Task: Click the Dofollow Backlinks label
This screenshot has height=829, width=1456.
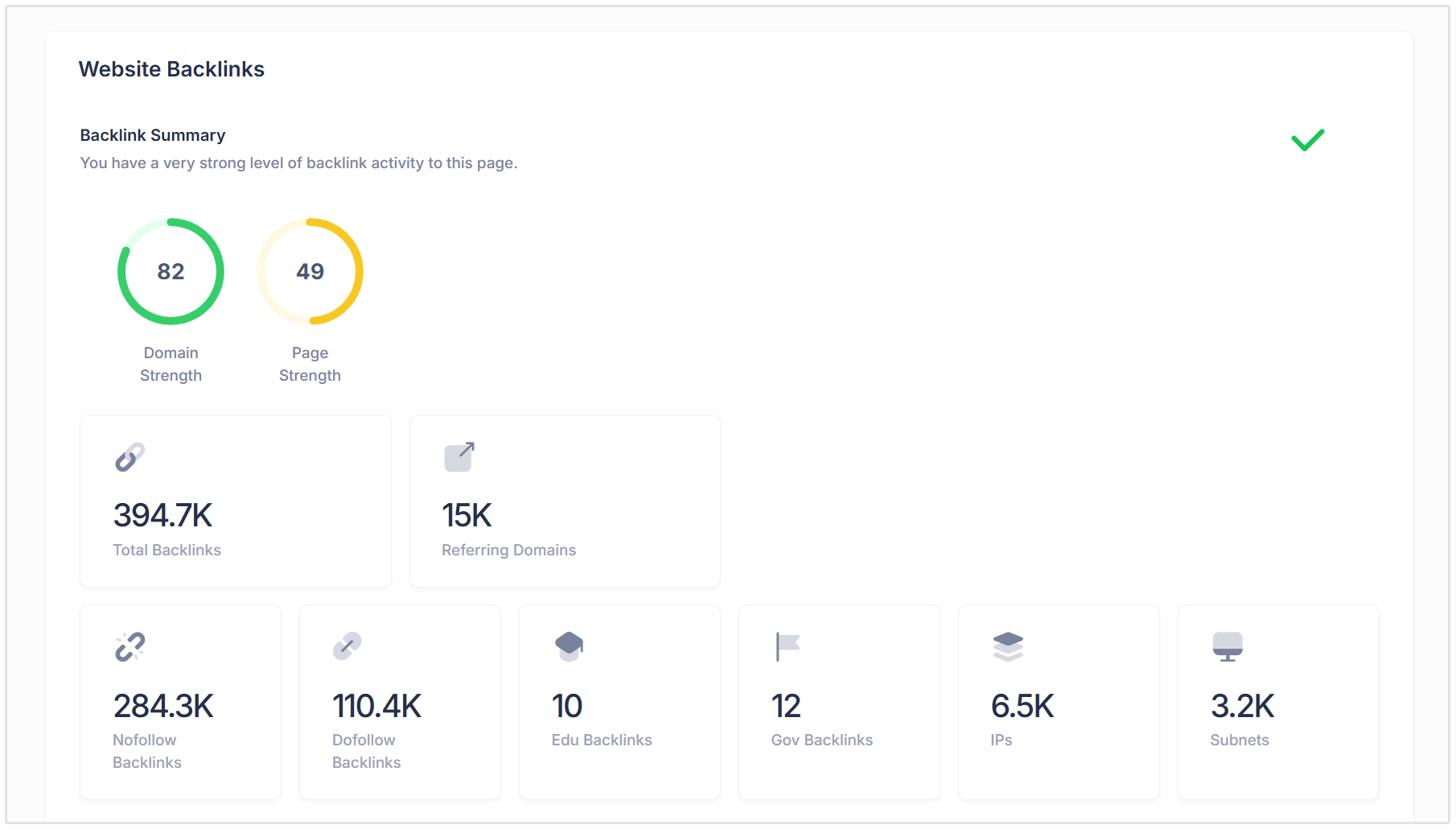Action: click(x=367, y=751)
